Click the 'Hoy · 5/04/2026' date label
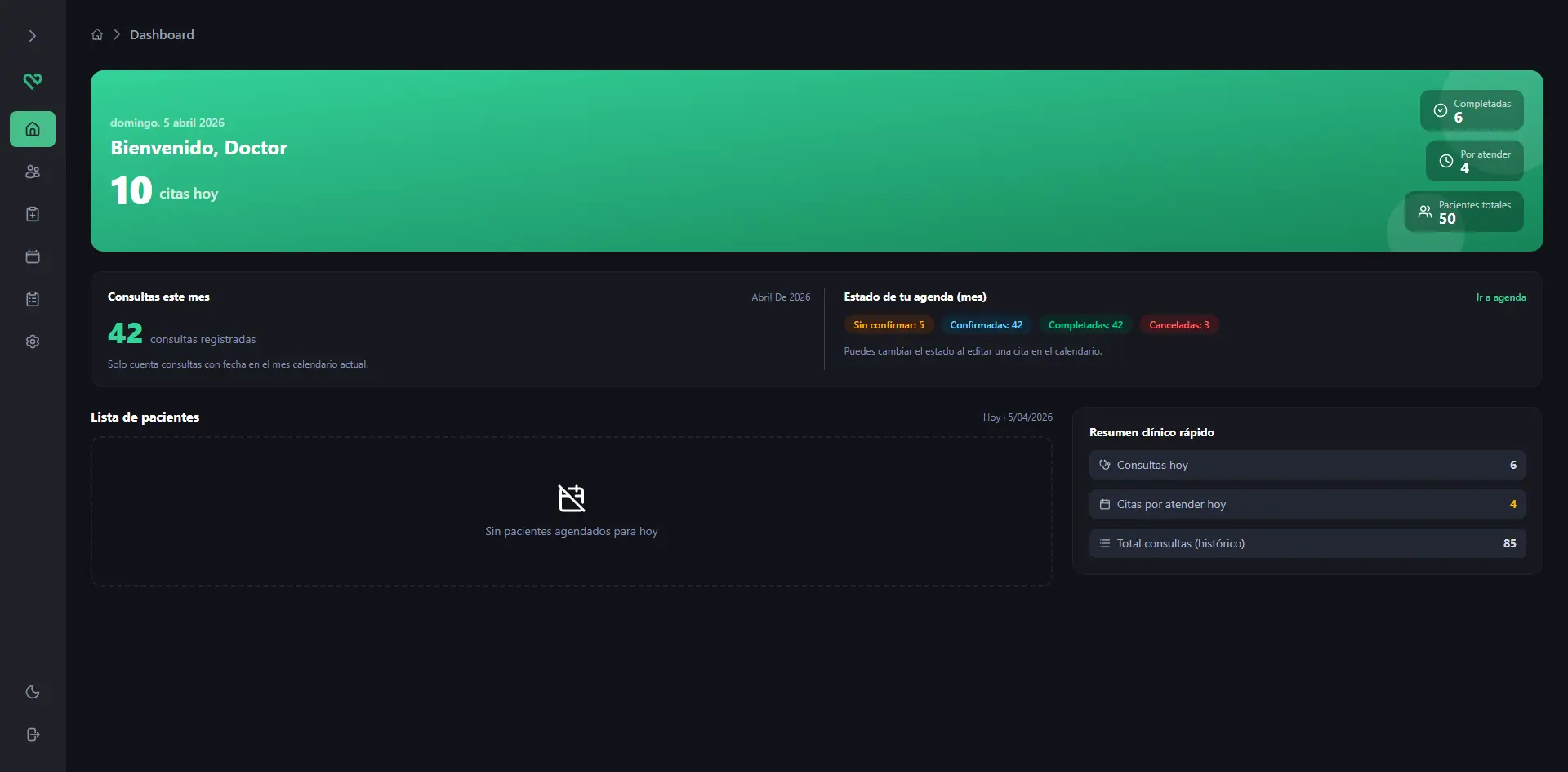 pyautogui.click(x=1018, y=417)
